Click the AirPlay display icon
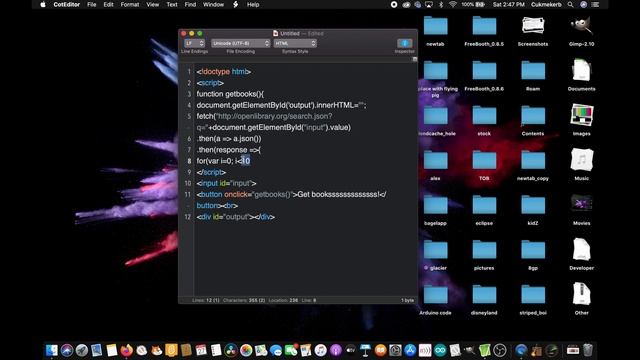 click(x=429, y=4)
